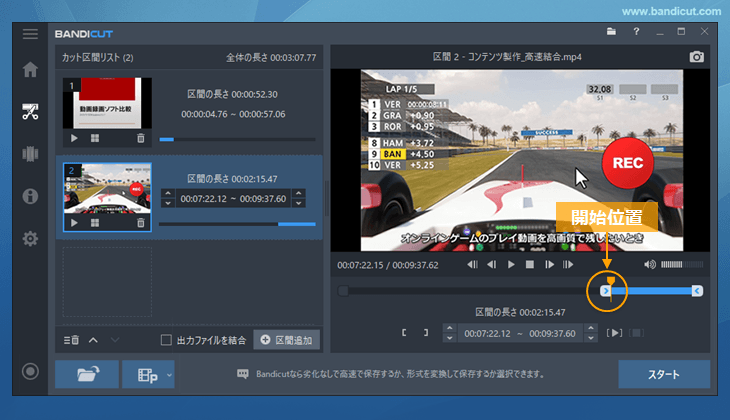Mute the preview volume speaker
730x420 pixels.
[650, 264]
